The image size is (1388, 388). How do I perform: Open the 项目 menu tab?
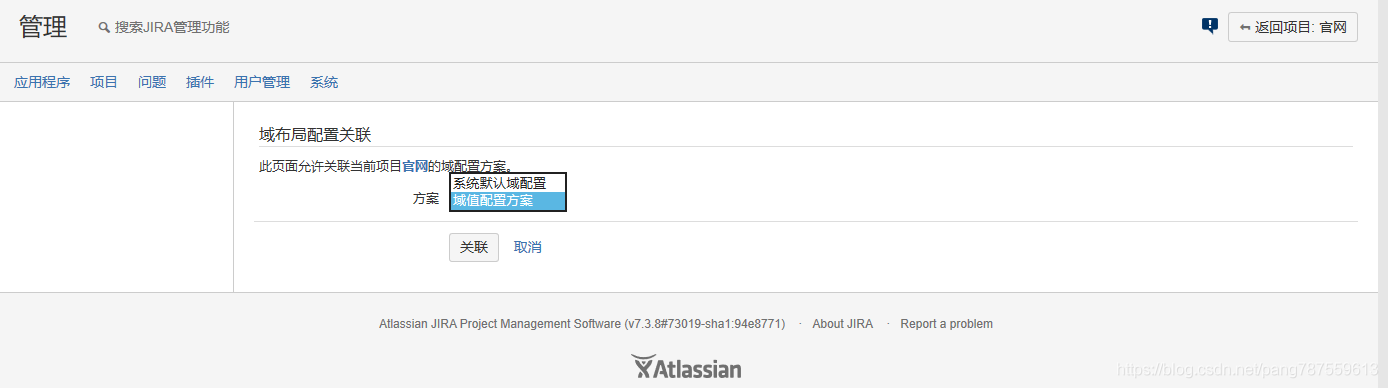point(104,82)
